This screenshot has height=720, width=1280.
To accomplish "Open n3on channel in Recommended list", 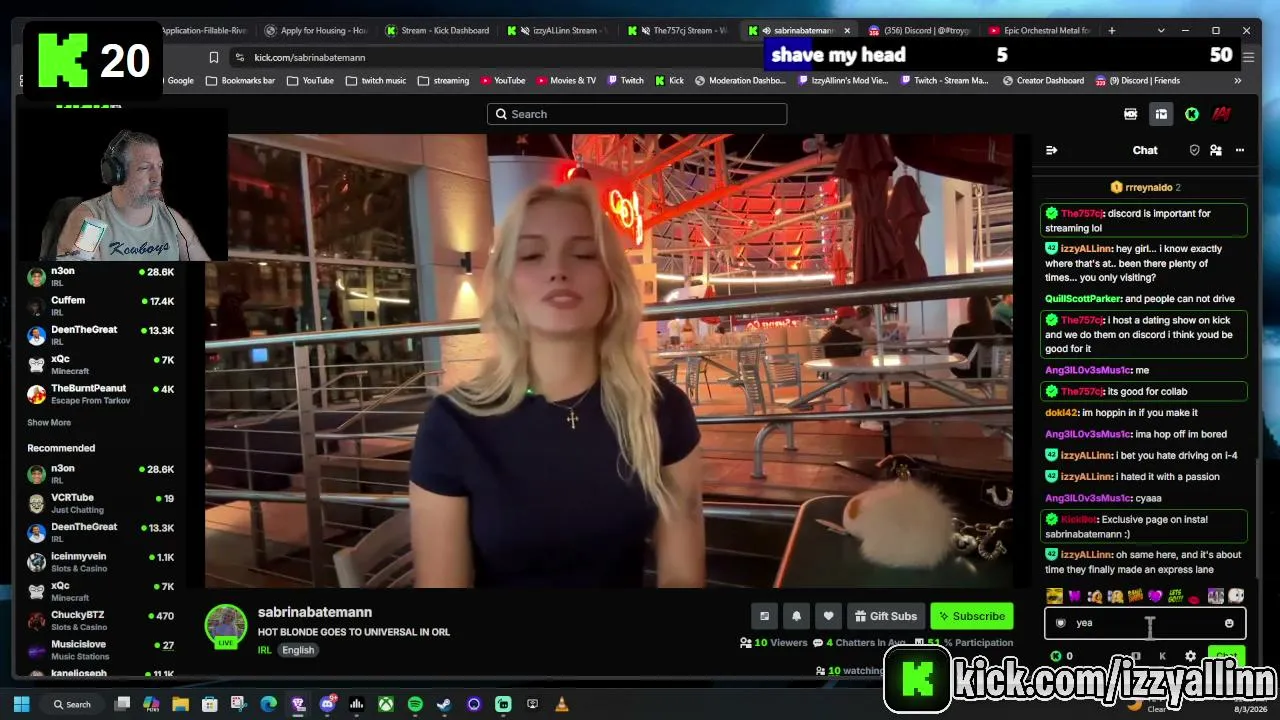I will 100,474.
